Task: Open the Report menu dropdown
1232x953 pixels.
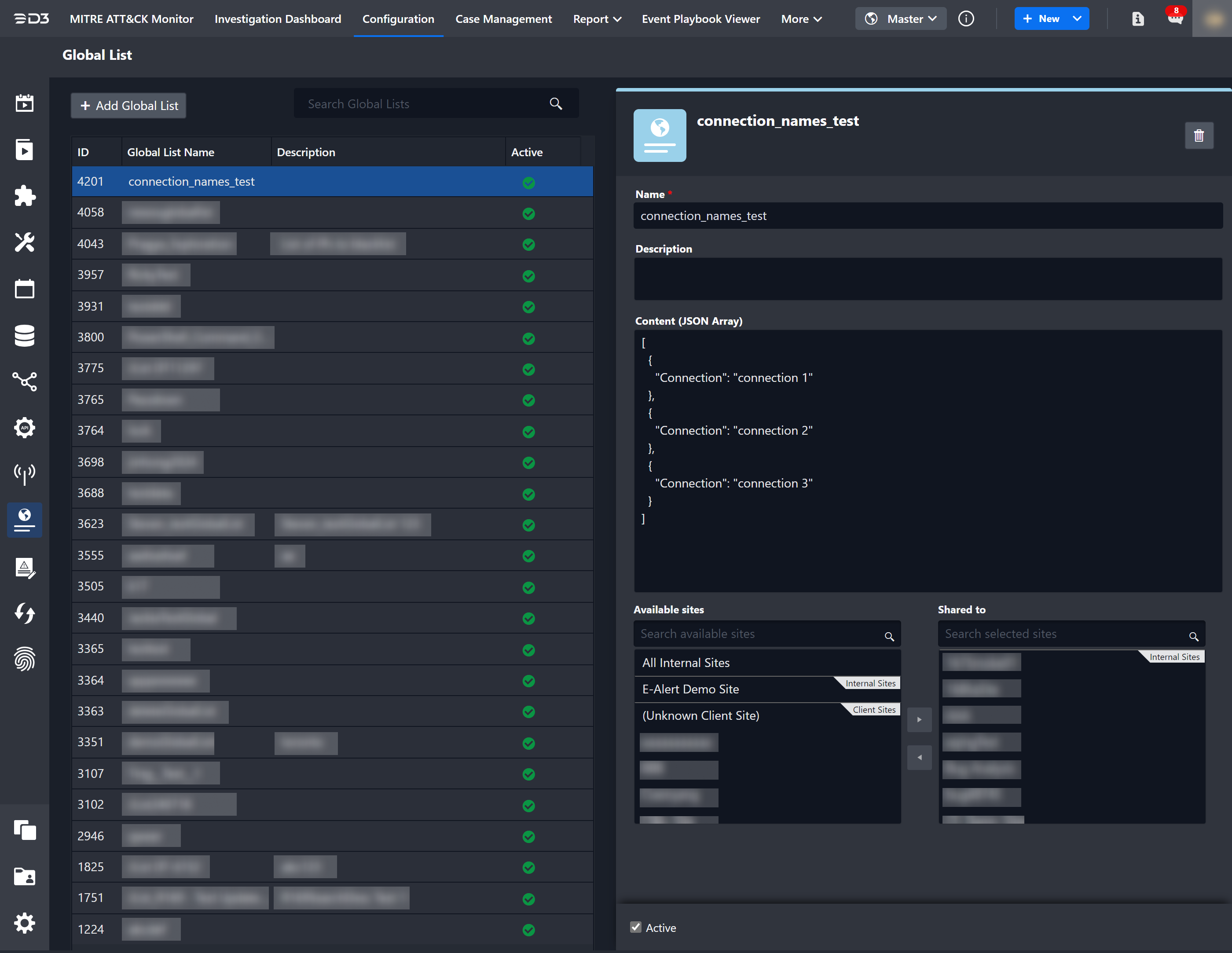Action: pos(597,18)
